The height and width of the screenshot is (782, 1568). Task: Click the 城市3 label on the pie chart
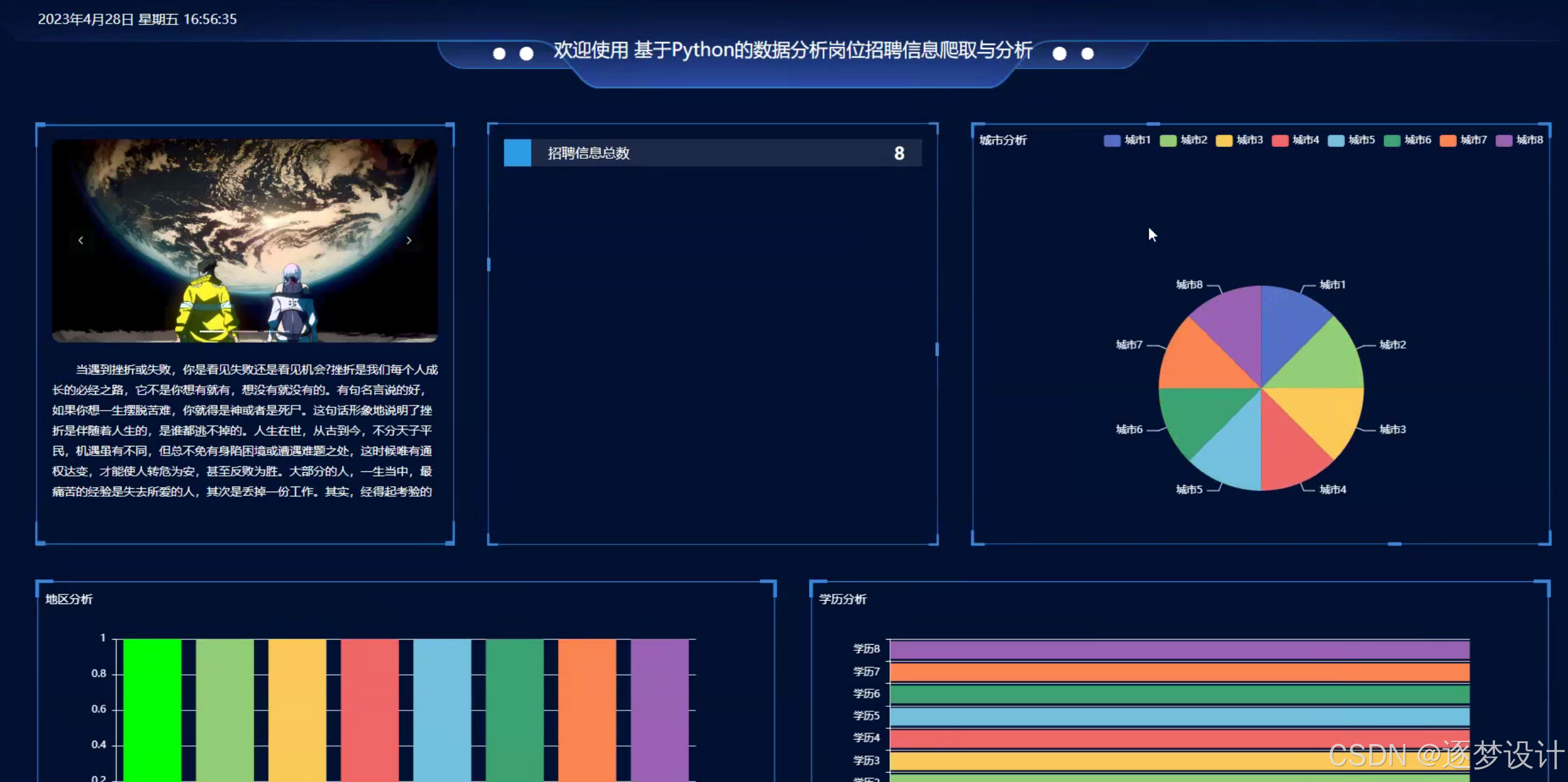point(1393,429)
